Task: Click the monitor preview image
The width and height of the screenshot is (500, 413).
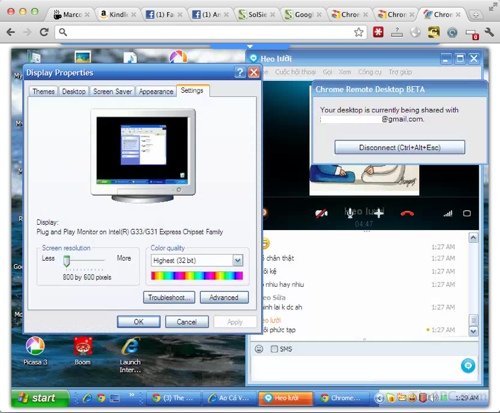Action: pyautogui.click(x=143, y=155)
